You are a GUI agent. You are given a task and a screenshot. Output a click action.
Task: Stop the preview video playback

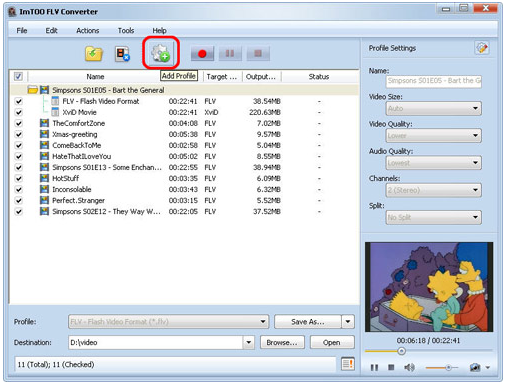coord(391,367)
